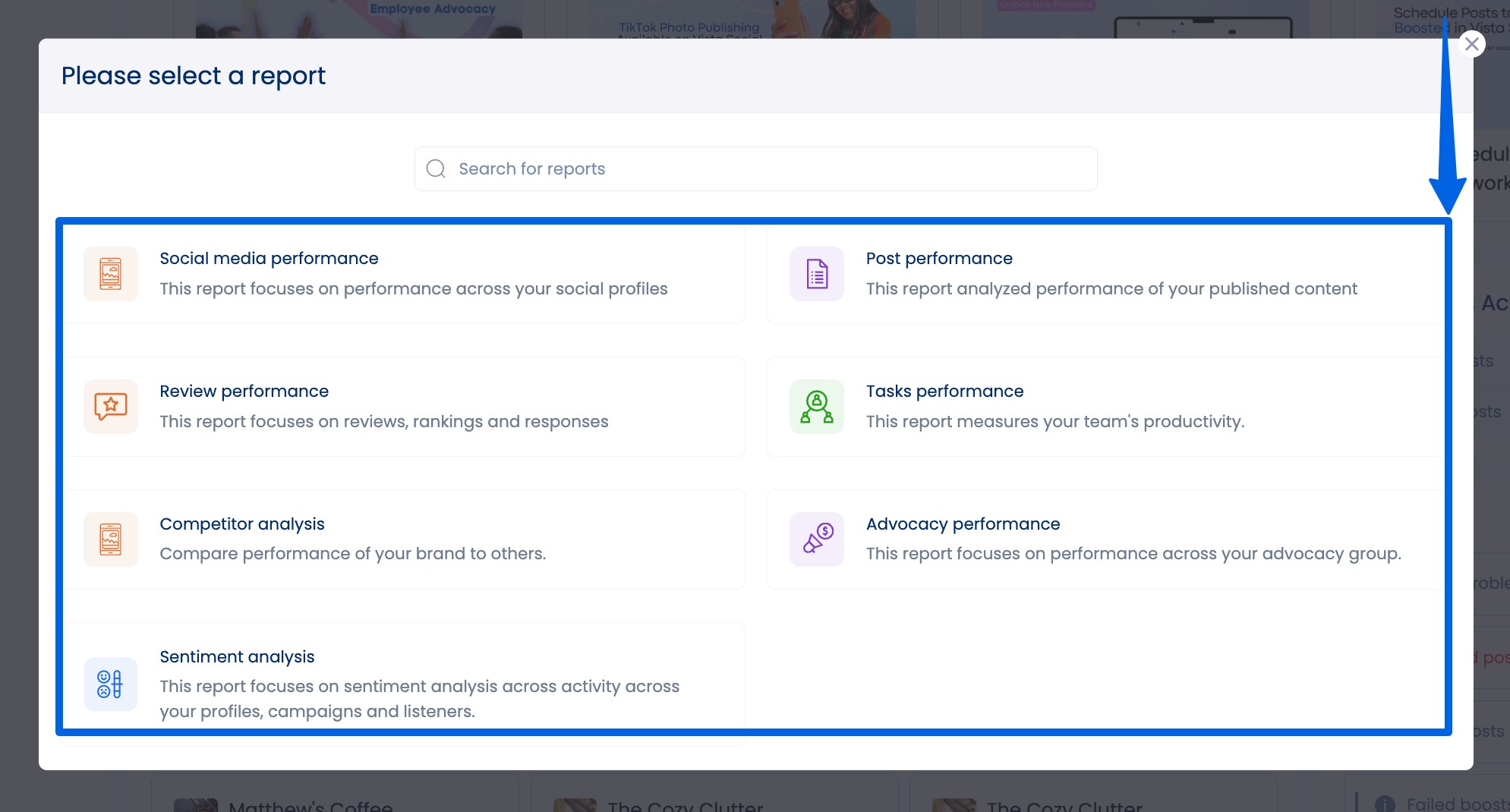Image resolution: width=1510 pixels, height=812 pixels.
Task: Click the Competitor analysis chart icon
Action: coord(110,539)
